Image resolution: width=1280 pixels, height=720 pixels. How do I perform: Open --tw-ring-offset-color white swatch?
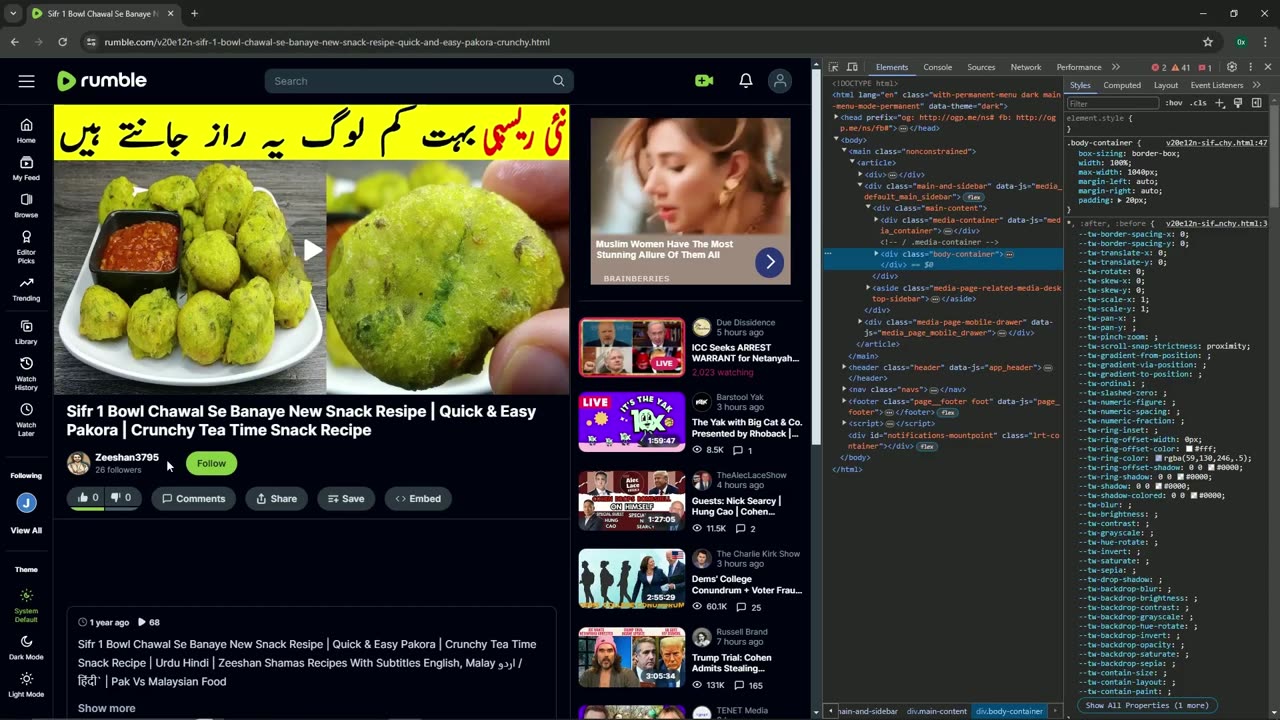[1190, 449]
